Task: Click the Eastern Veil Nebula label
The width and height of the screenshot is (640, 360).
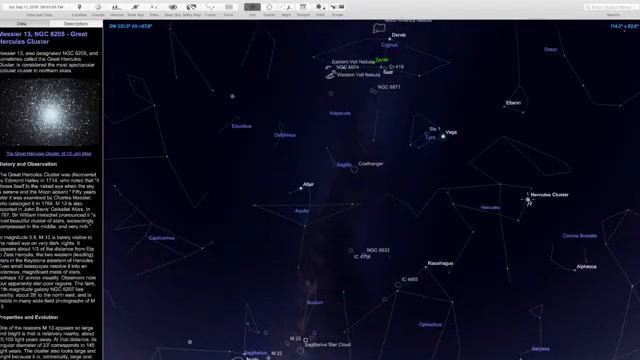Action: tap(353, 62)
